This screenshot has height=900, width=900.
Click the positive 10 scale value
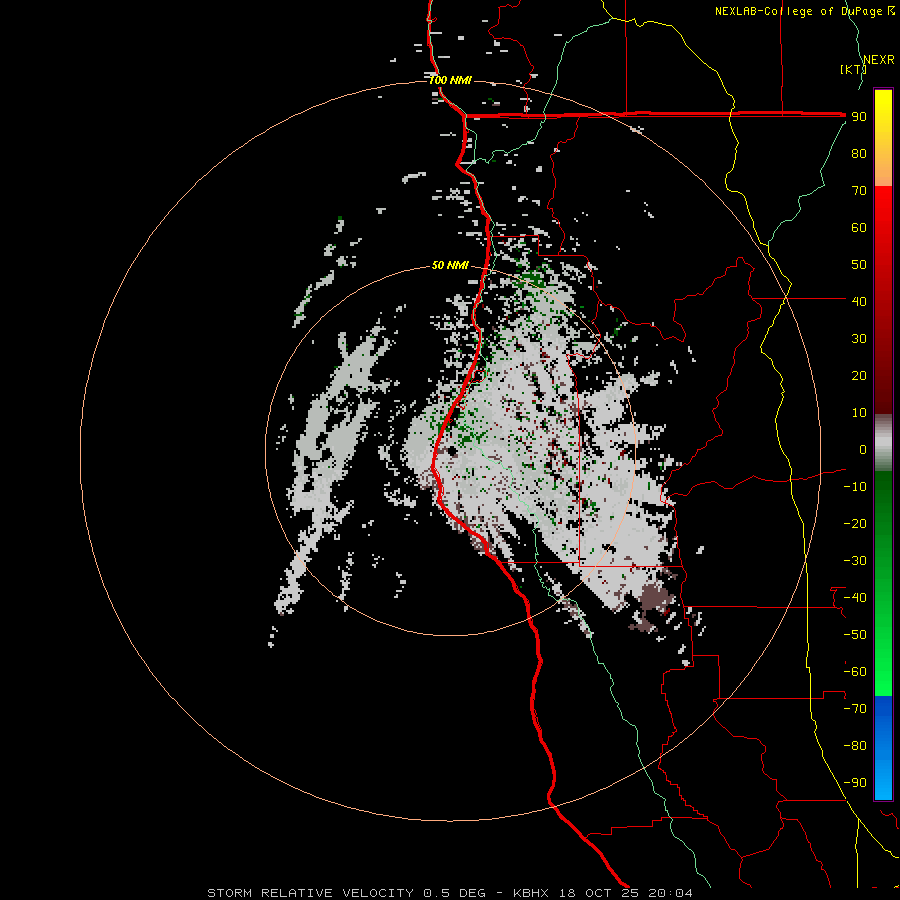point(859,413)
